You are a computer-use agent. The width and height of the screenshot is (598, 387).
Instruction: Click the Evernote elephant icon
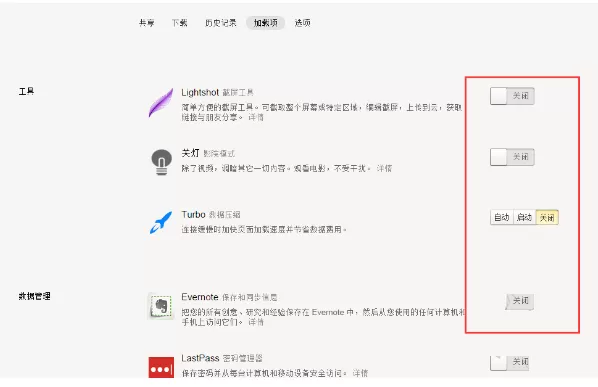coord(161,306)
